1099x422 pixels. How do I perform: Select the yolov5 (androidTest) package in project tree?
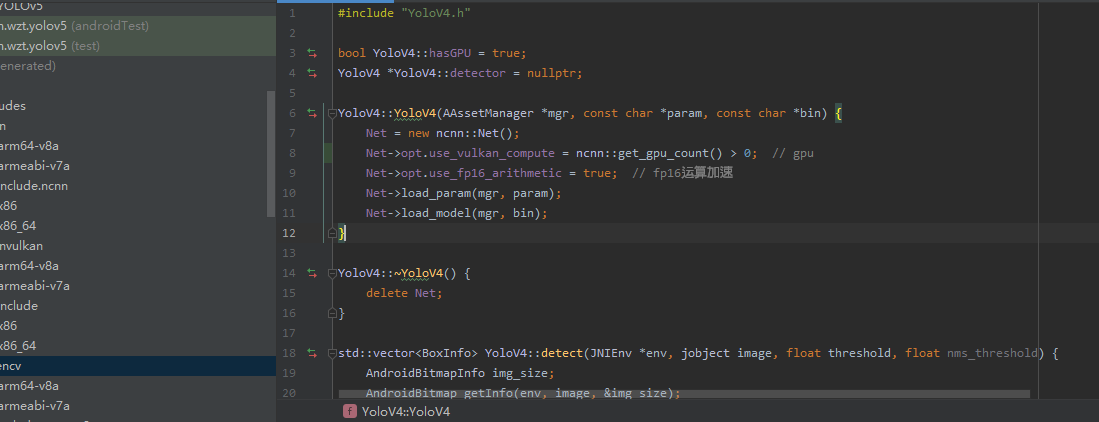pos(137,26)
